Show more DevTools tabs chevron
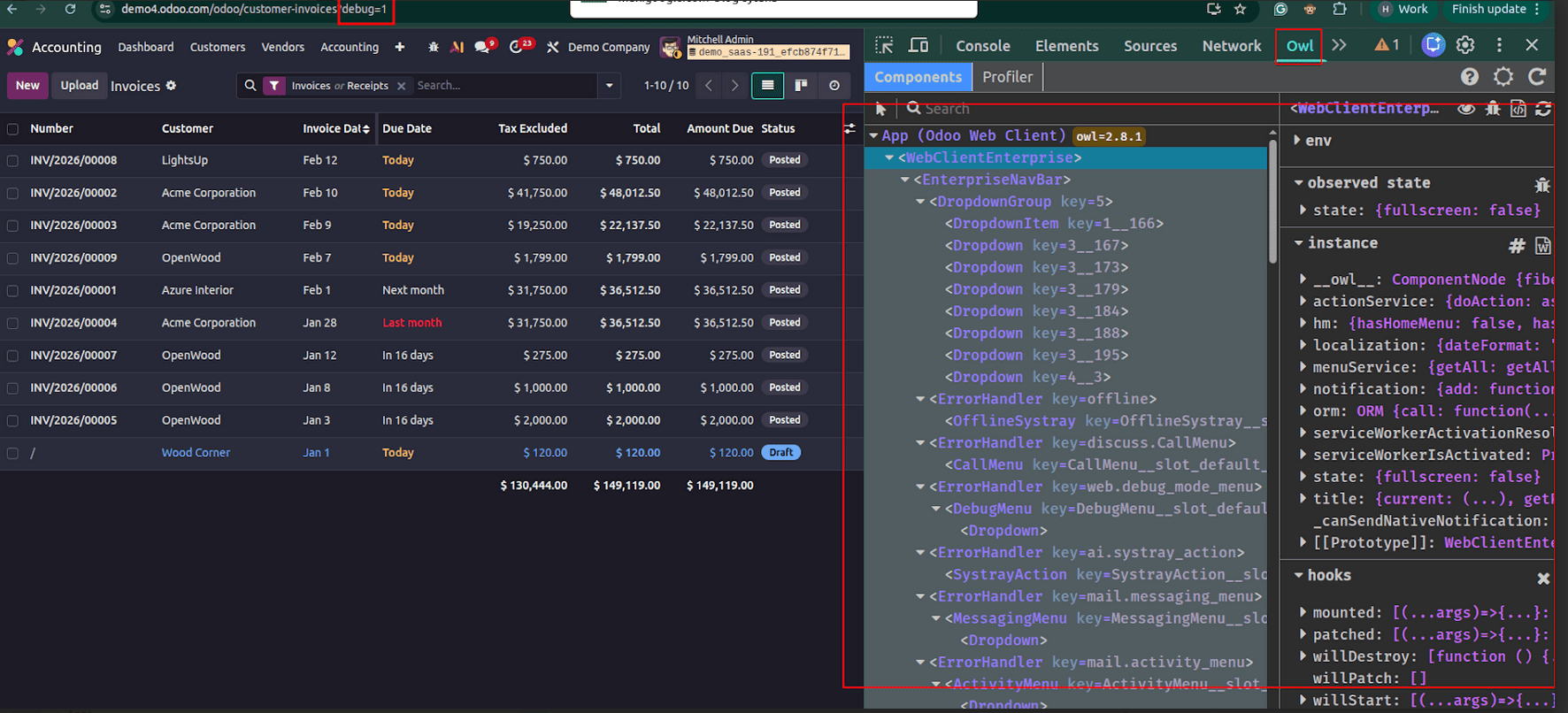This screenshot has width=1568, height=713. point(1339,45)
